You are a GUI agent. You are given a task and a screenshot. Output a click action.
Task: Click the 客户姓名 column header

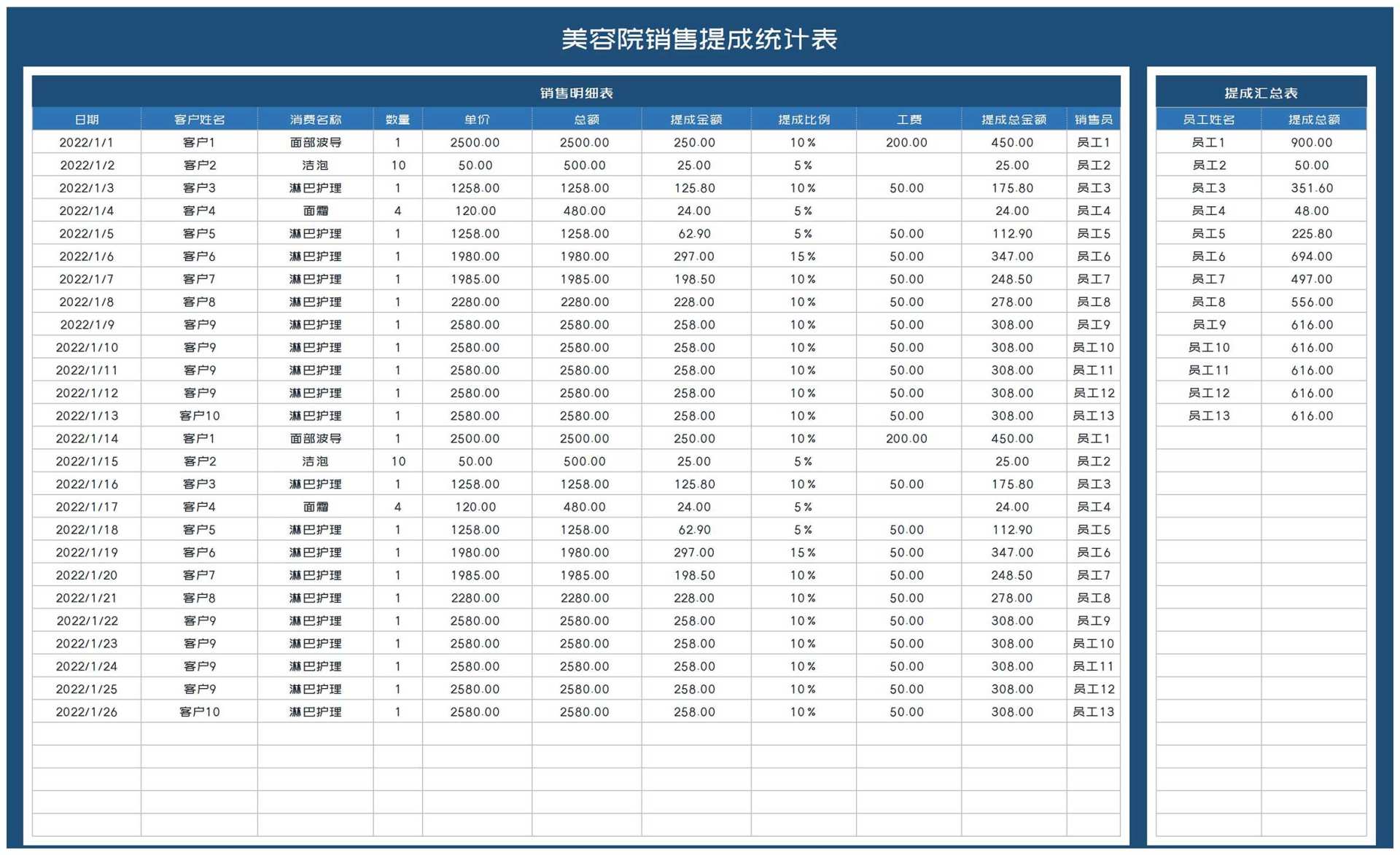(x=199, y=119)
